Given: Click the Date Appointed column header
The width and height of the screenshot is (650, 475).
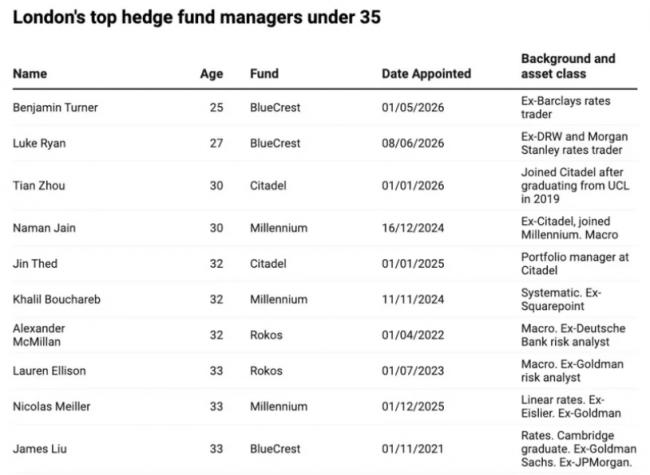Looking at the screenshot, I should pyautogui.click(x=426, y=74).
